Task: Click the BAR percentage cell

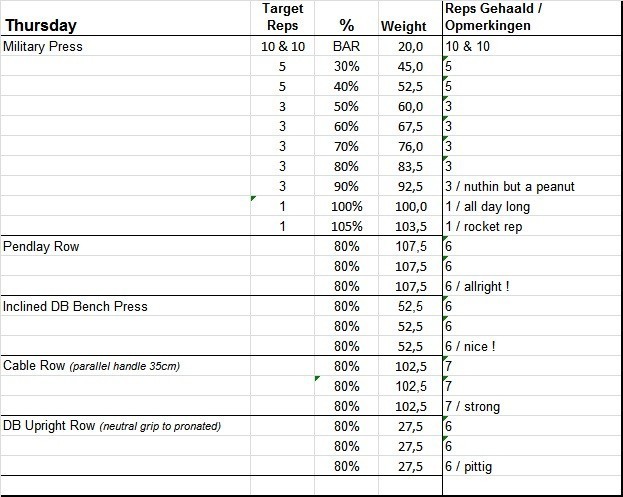Action: click(x=346, y=46)
